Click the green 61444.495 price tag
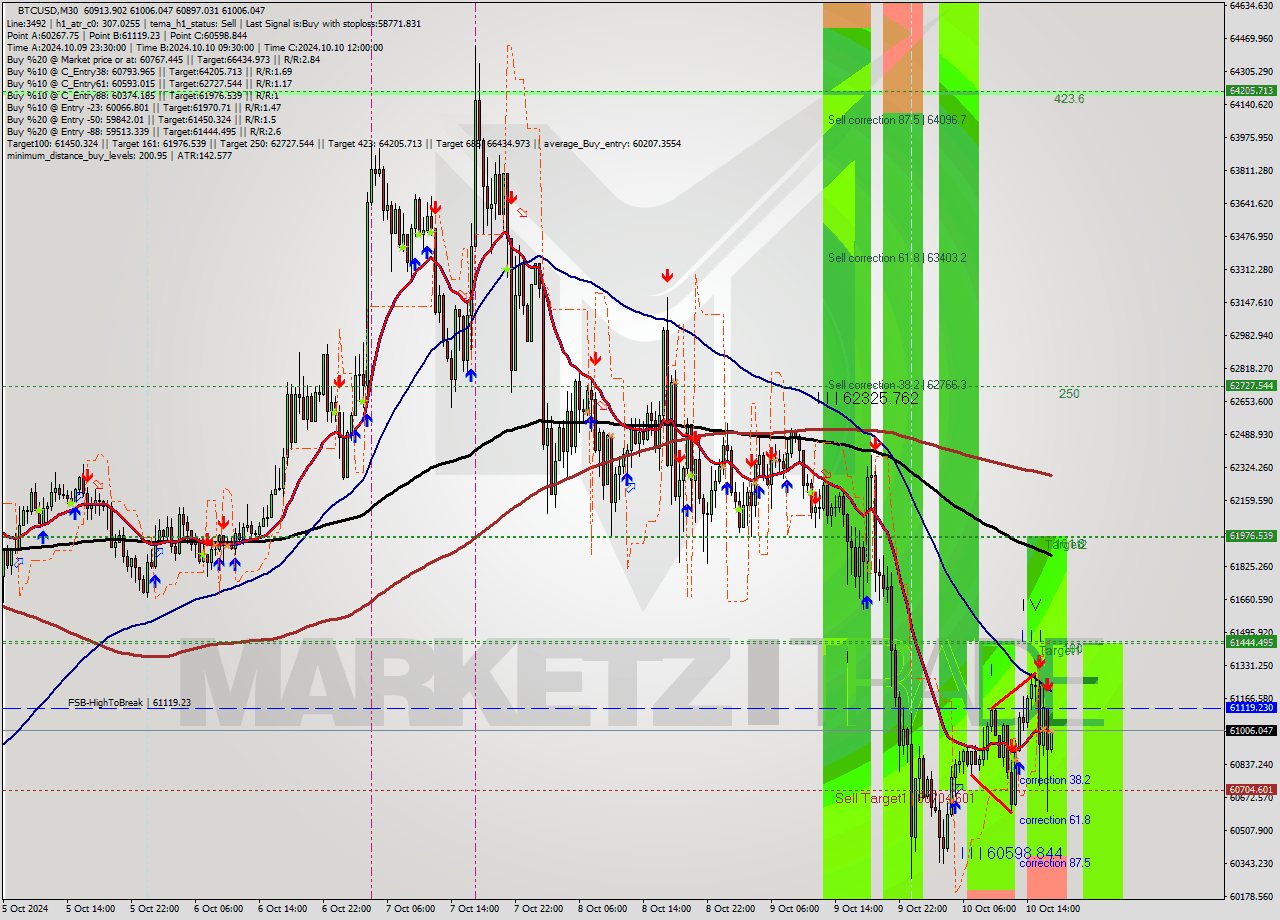 pyautogui.click(x=1250, y=642)
